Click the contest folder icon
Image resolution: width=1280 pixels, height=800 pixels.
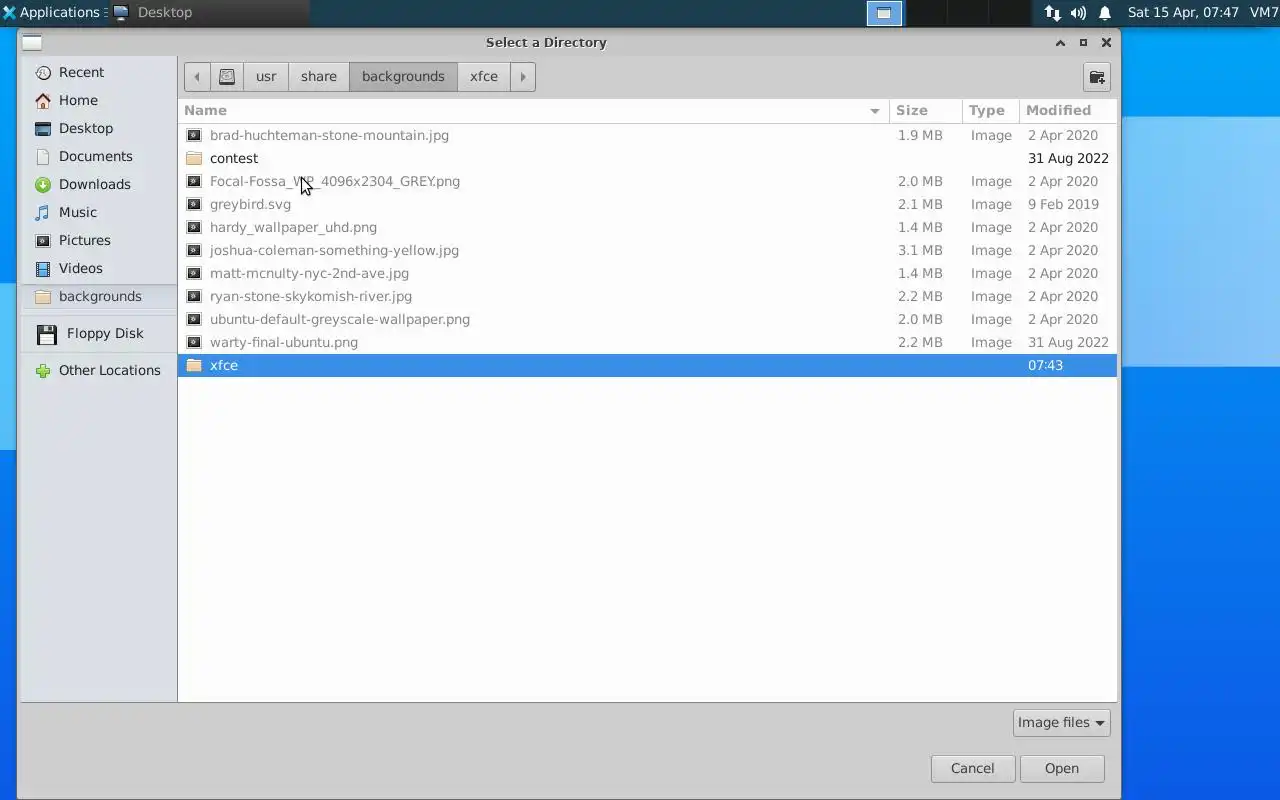[194, 158]
